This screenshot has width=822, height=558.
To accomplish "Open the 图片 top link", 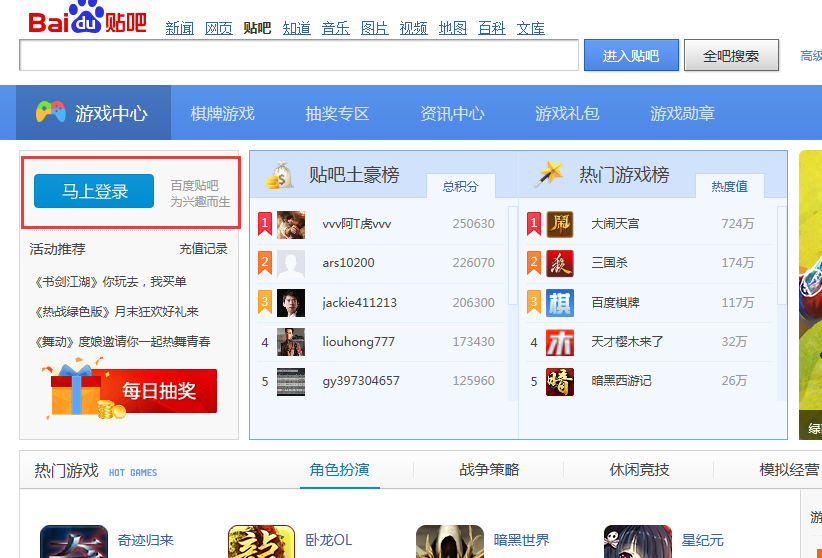I will point(374,28).
